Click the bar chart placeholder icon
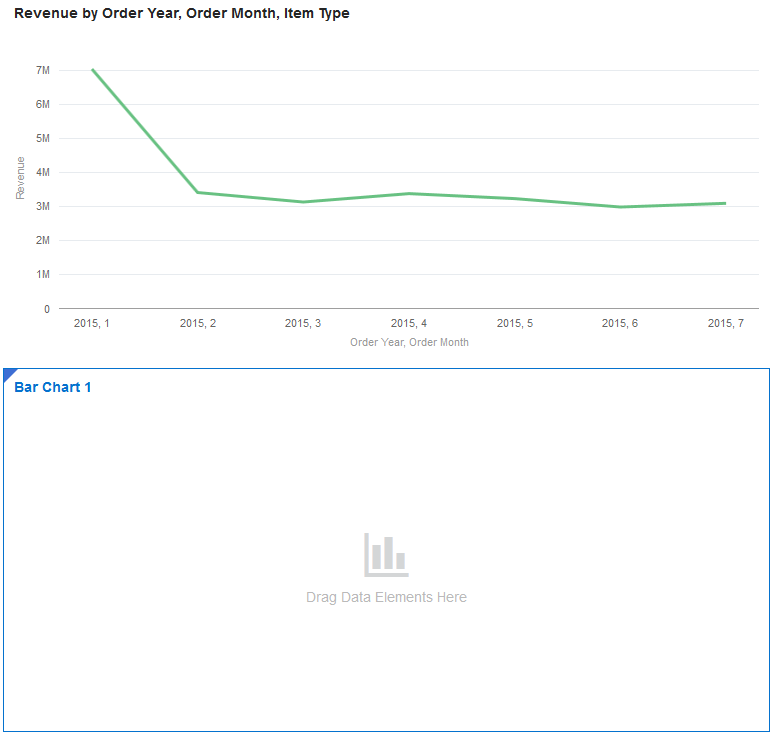The image size is (774, 736). 387,554
